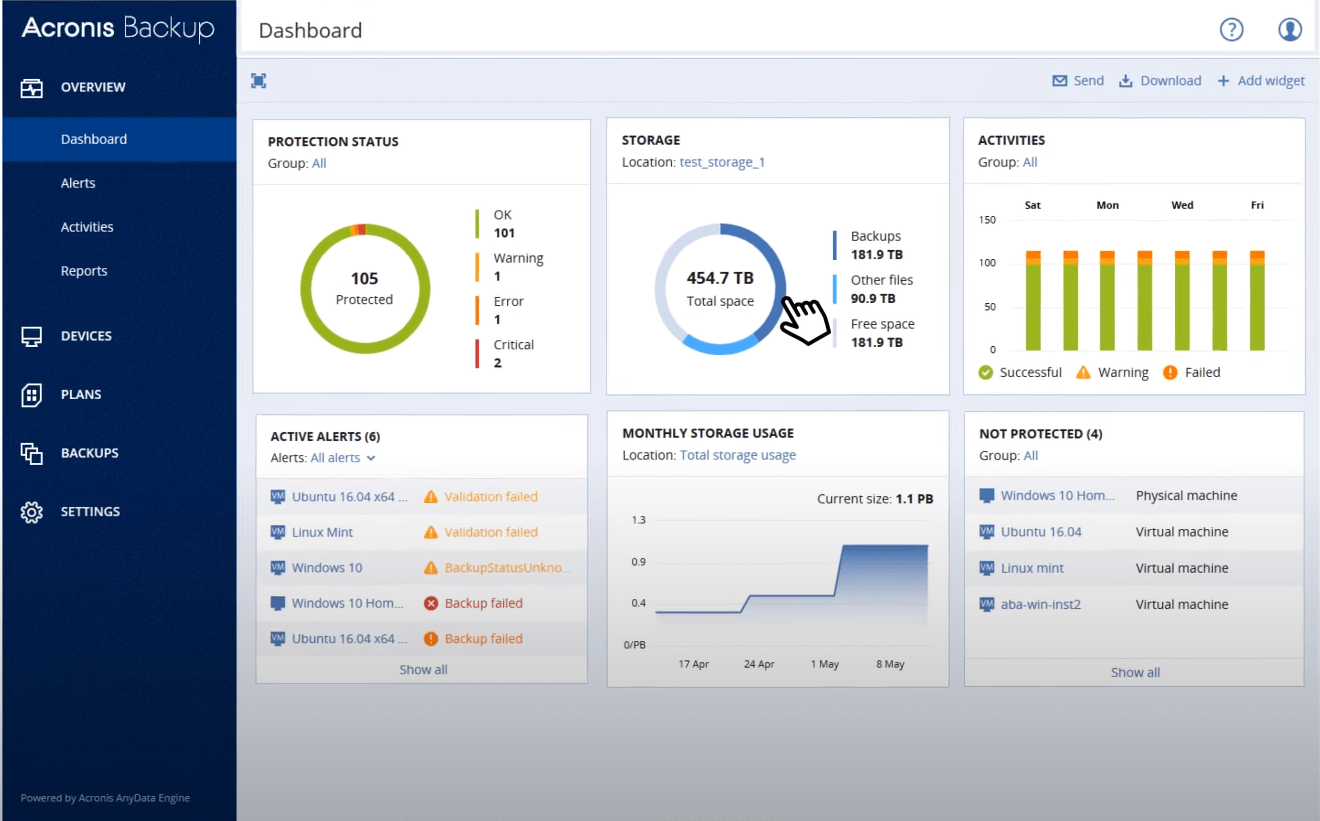Expand the All alerts filter dropdown
Image resolution: width=1320 pixels, height=821 pixels.
coord(340,457)
